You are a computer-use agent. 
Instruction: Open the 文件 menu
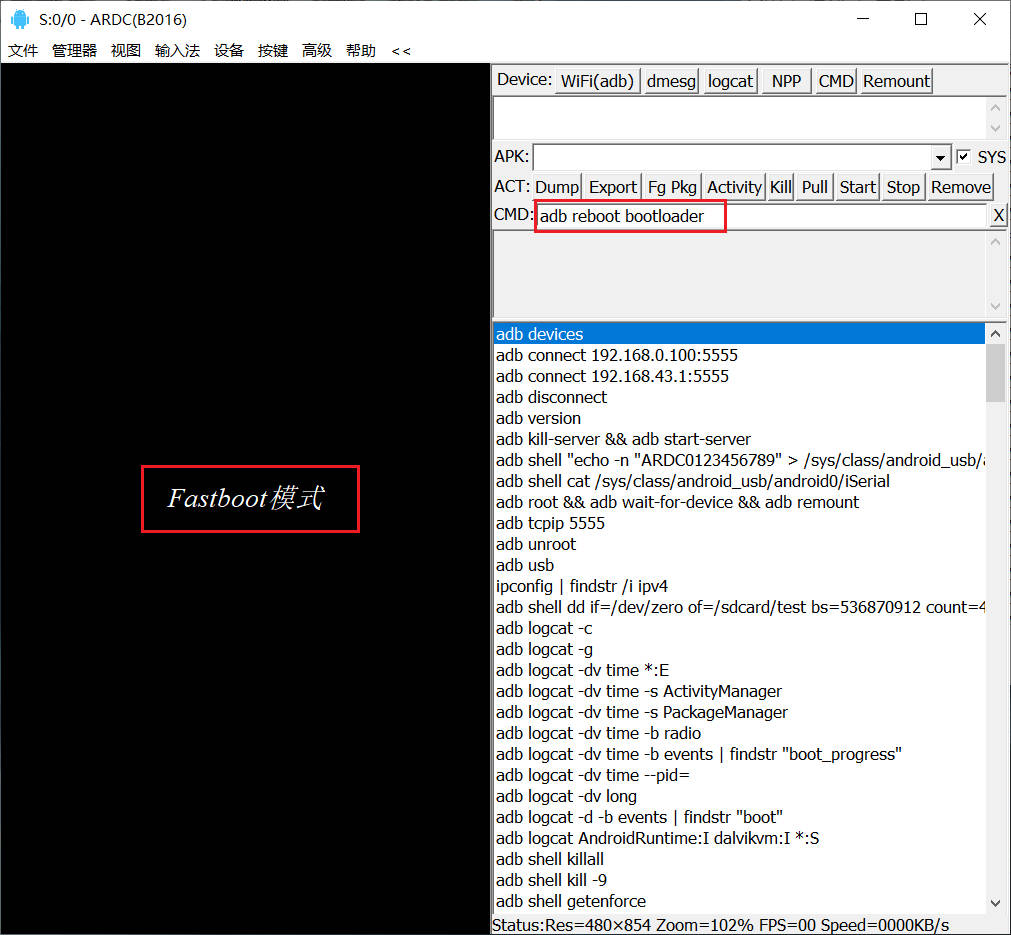[23, 50]
